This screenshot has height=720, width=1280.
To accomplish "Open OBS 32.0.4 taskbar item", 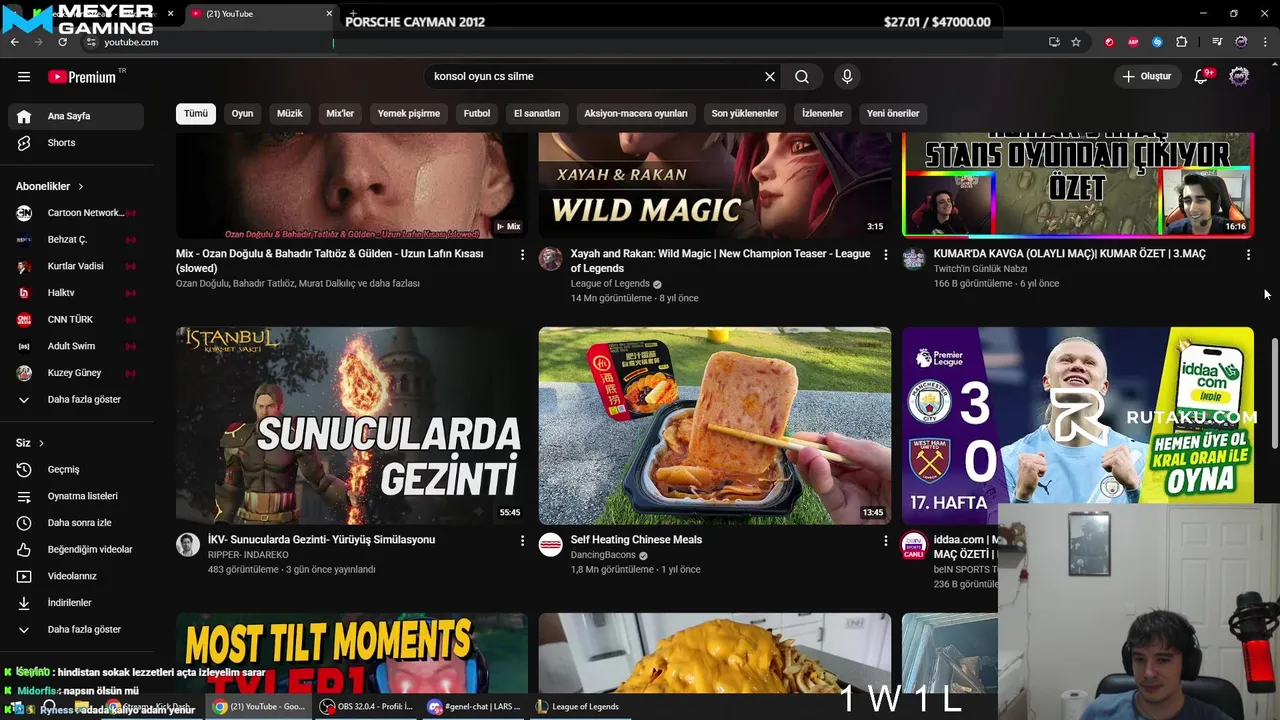I will 366,706.
